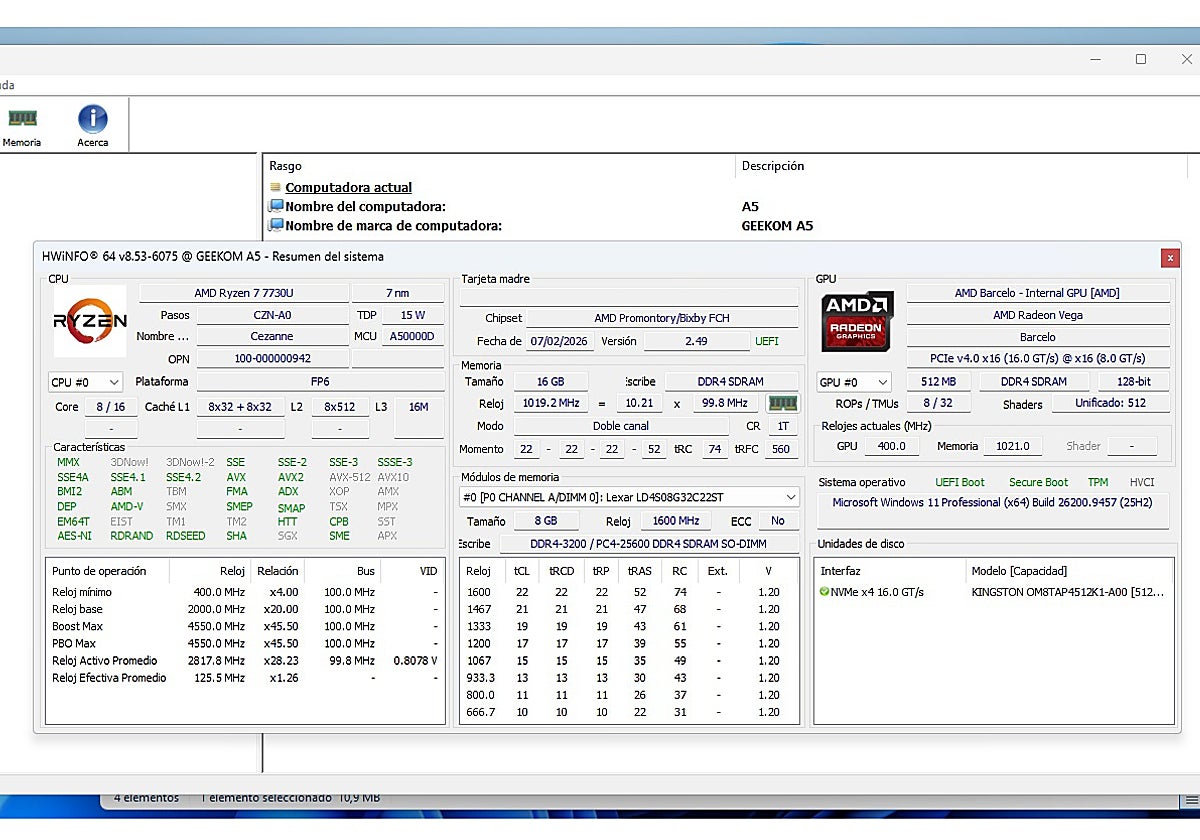Open the CPU #0 selector dropdown

point(85,382)
